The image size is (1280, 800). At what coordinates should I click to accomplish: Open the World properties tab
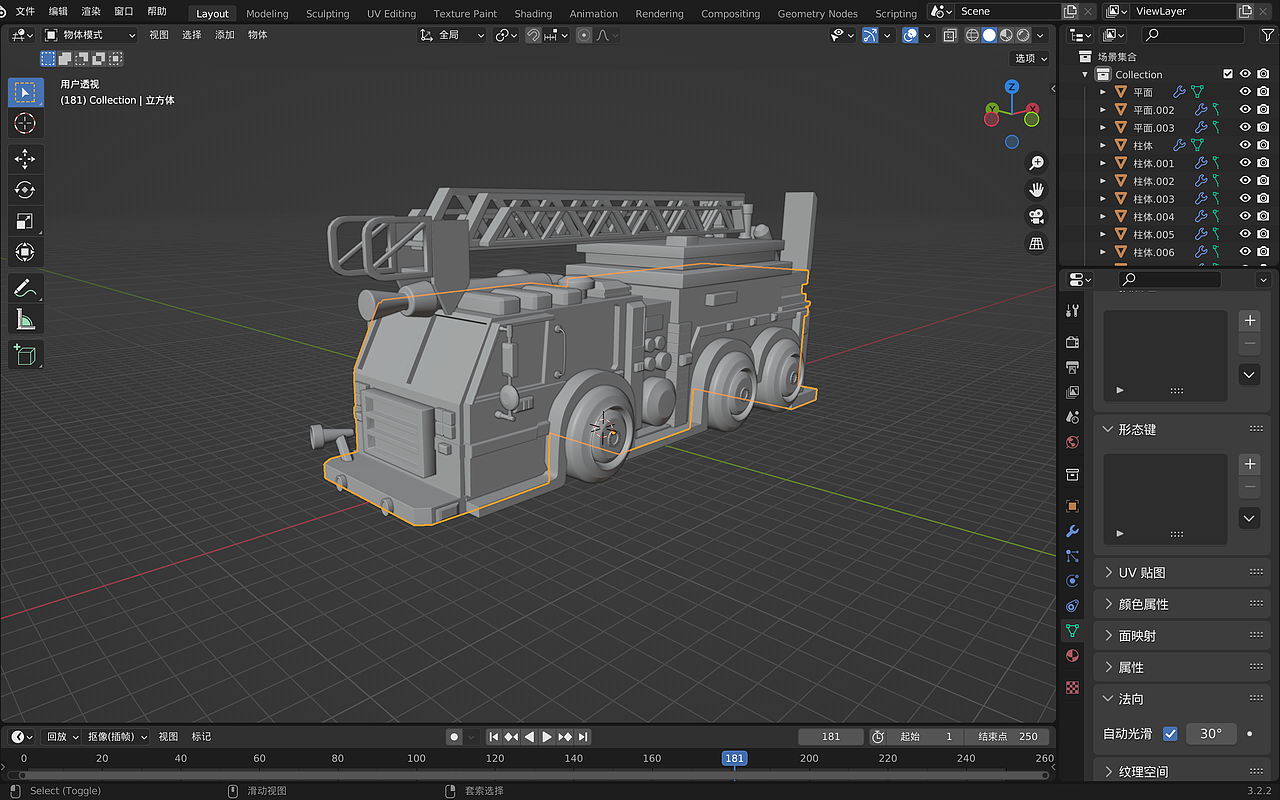tap(1073, 442)
